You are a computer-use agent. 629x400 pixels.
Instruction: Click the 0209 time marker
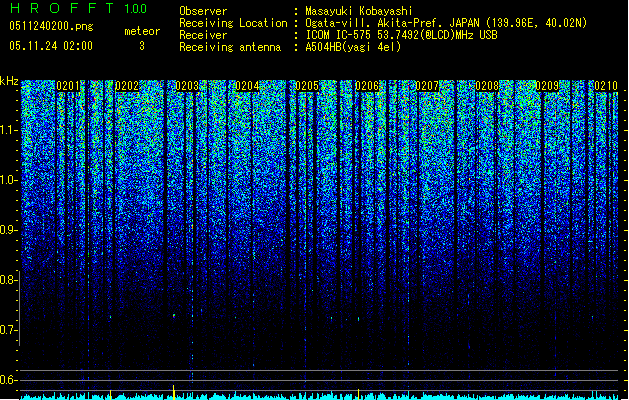(547, 86)
